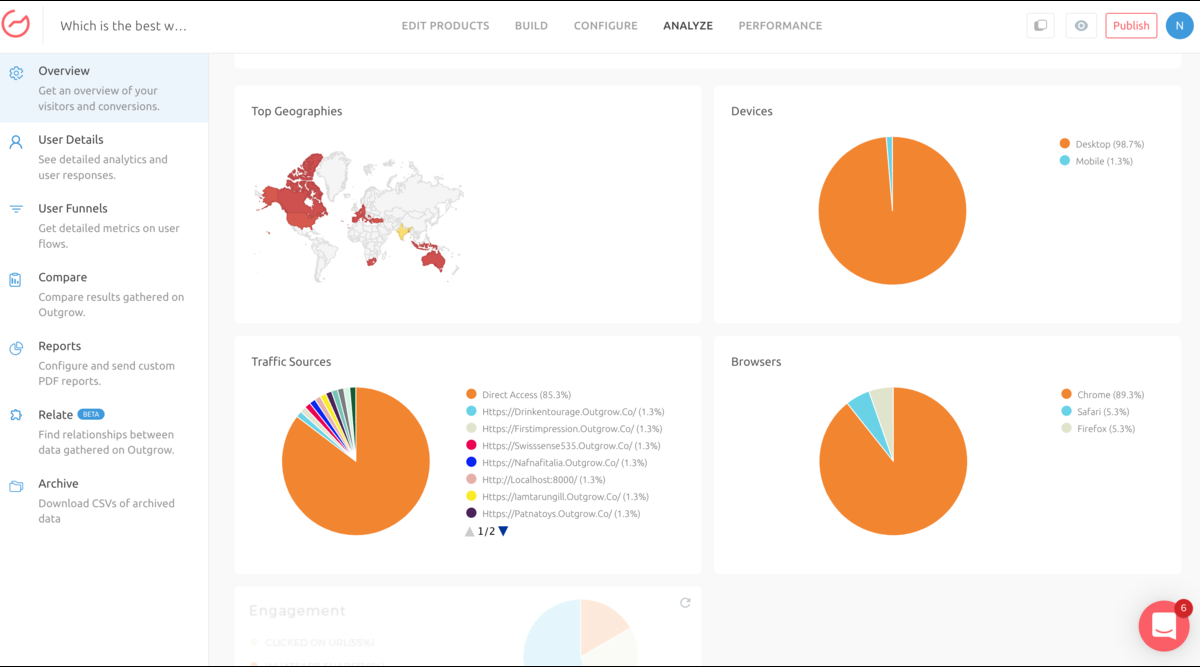Click Direct Access orange legend swatch
Image resolution: width=1200 pixels, height=667 pixels.
[x=471, y=395]
